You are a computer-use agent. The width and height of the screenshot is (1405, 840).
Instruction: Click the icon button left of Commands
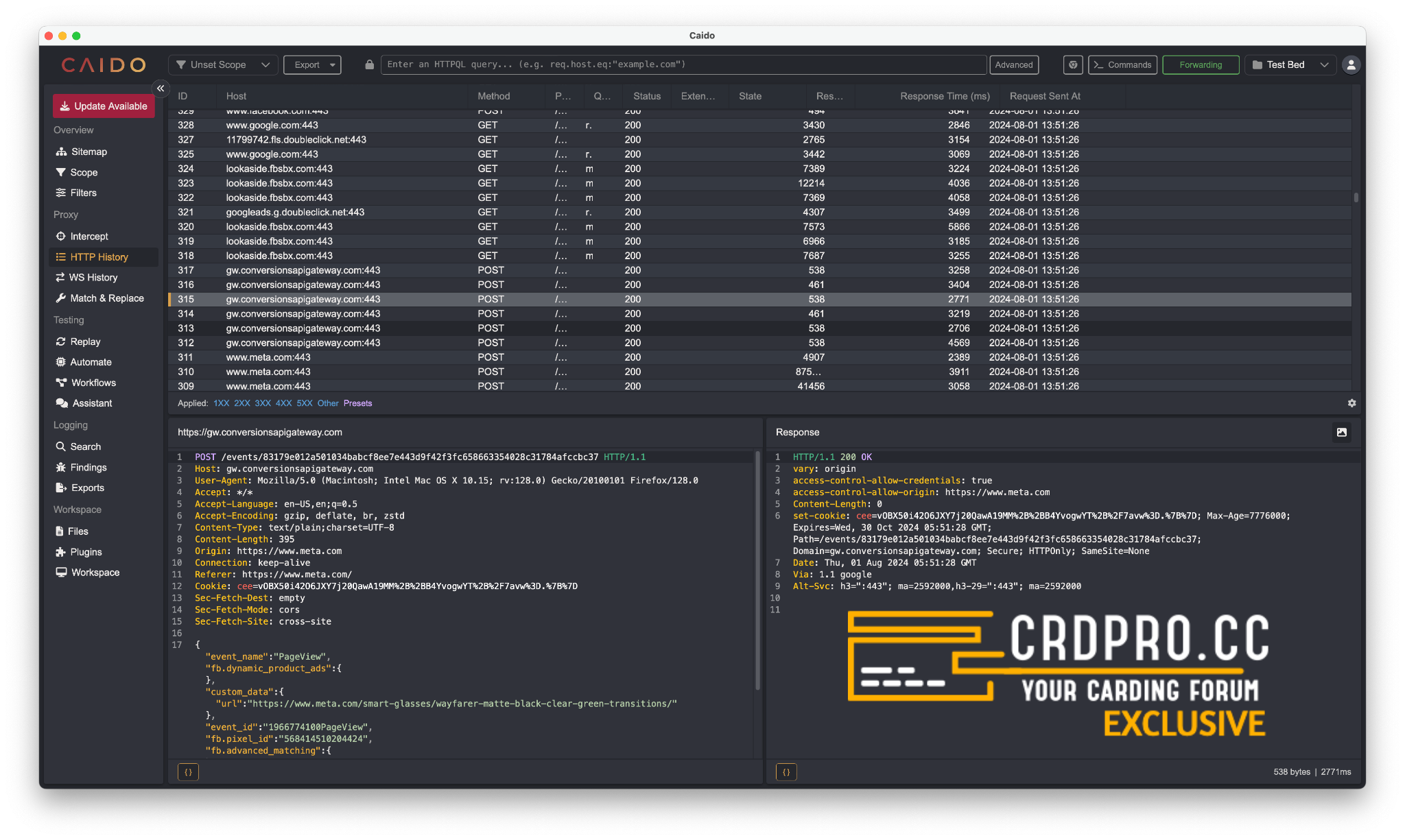pos(1073,64)
